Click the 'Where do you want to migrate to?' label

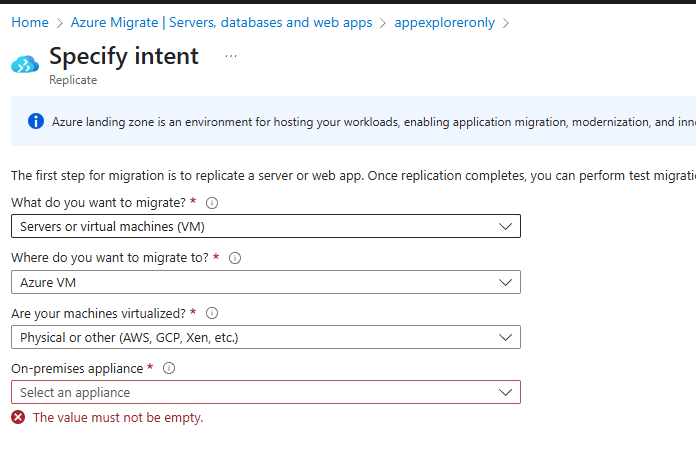coord(110,258)
